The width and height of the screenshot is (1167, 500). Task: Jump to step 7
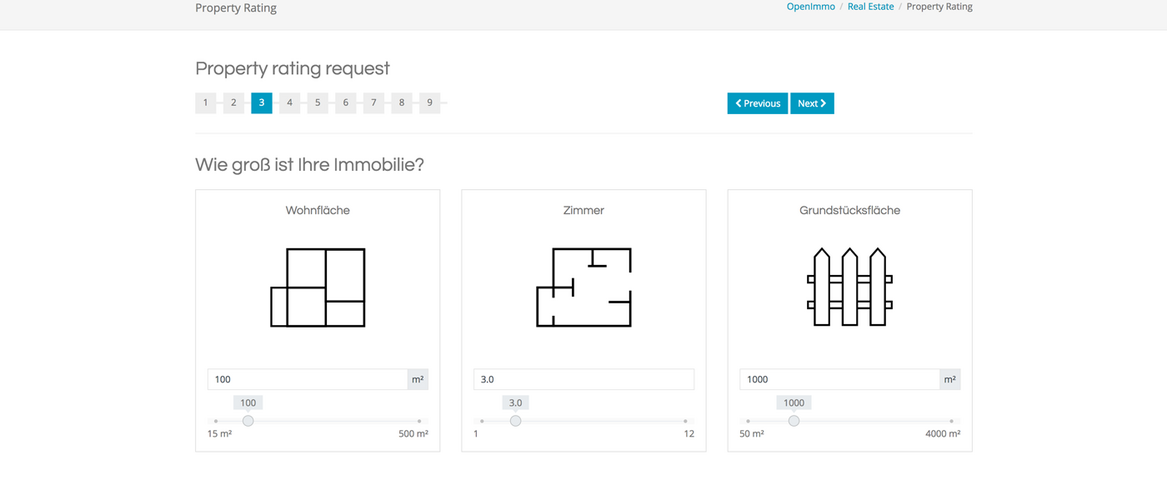[x=373, y=103]
